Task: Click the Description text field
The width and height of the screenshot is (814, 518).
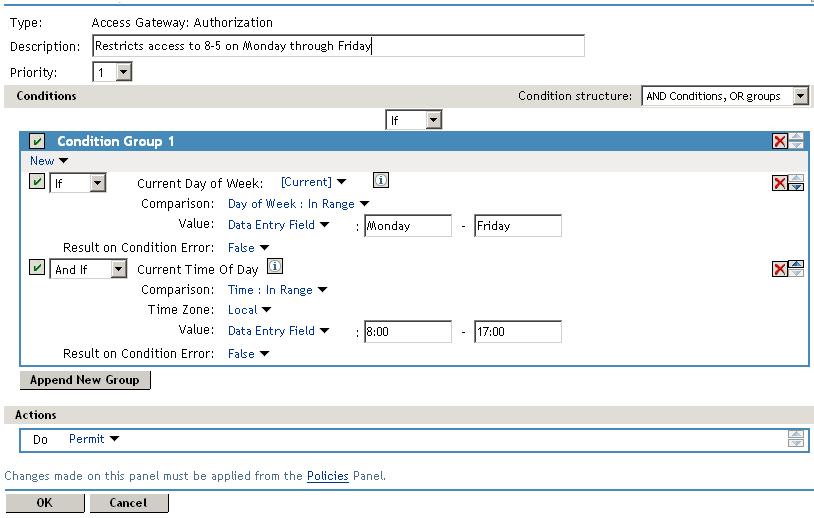Action: coord(338,46)
